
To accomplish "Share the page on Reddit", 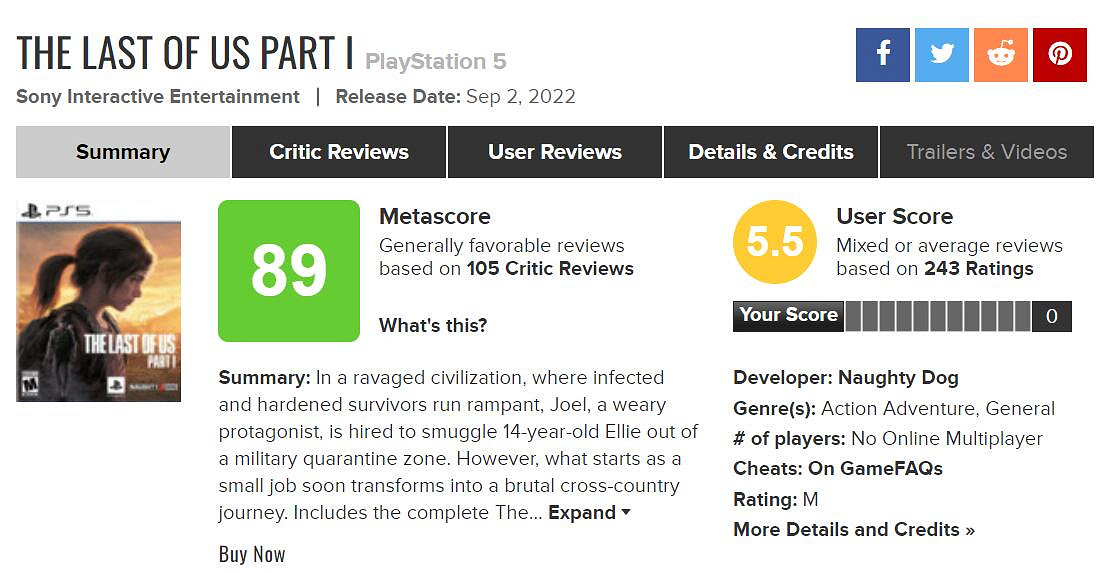I will tap(1000, 55).
